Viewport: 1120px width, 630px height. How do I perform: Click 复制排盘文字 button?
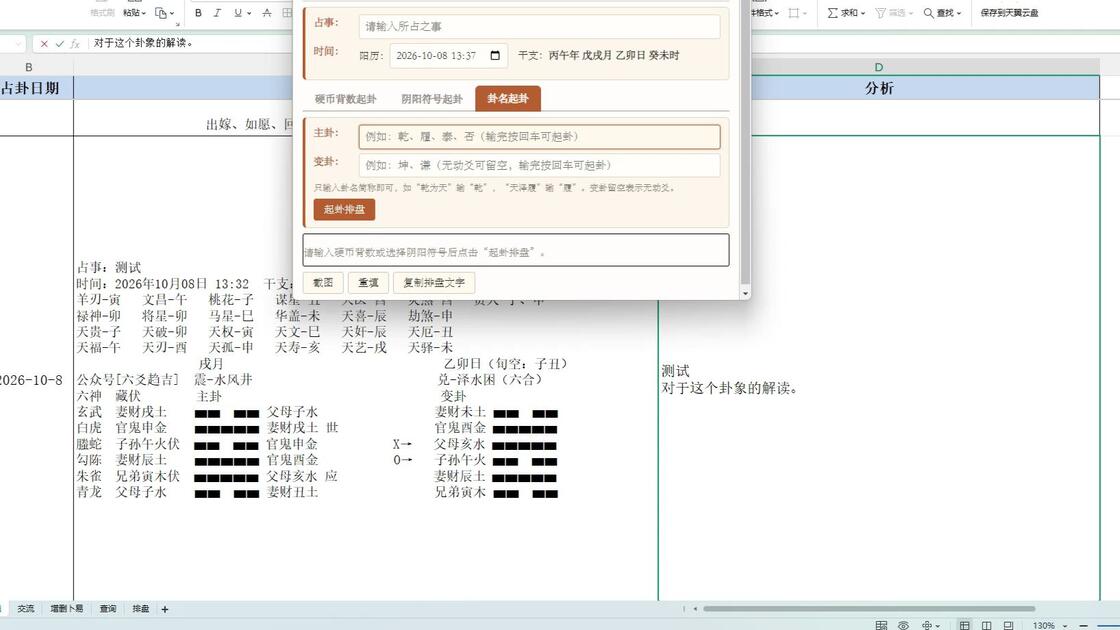tap(434, 283)
